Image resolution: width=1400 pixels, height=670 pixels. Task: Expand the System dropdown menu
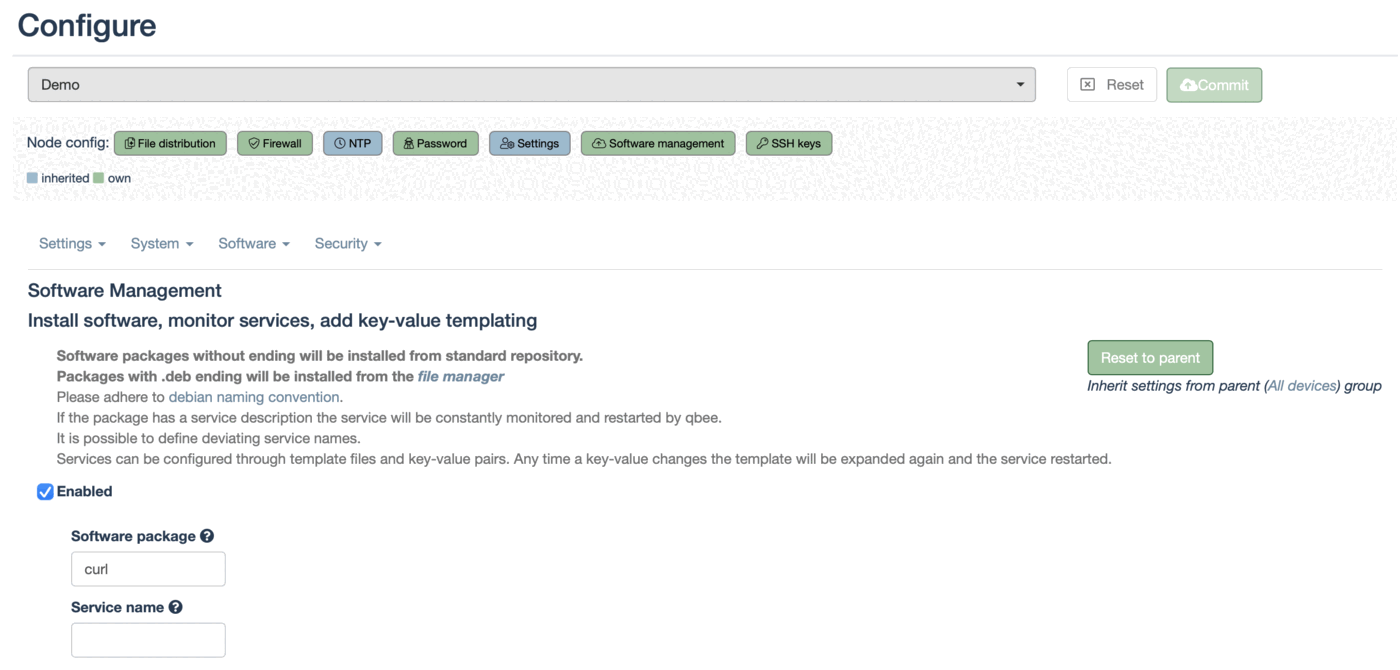[161, 244]
